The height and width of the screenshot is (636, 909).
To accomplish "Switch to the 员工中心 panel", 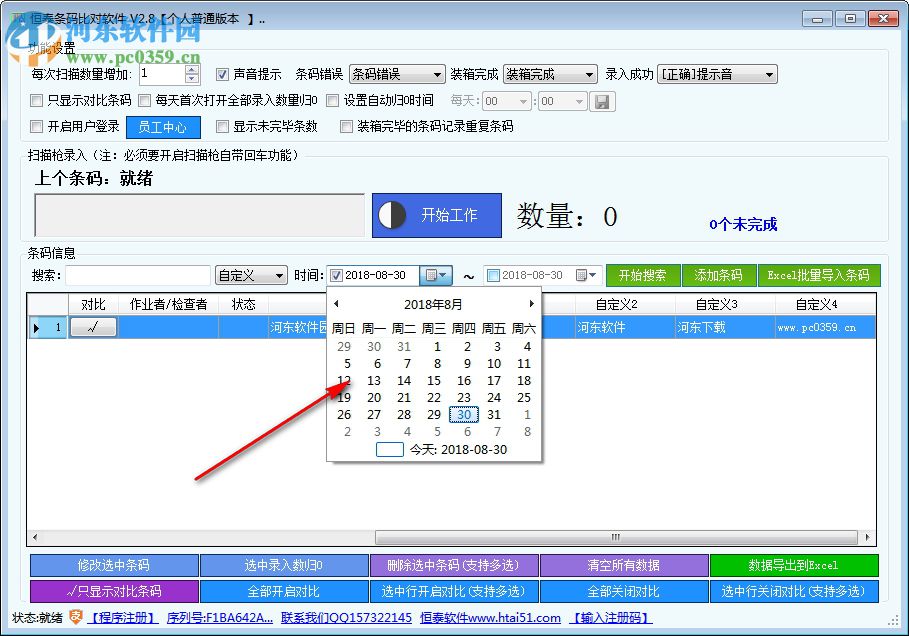I will 163,127.
